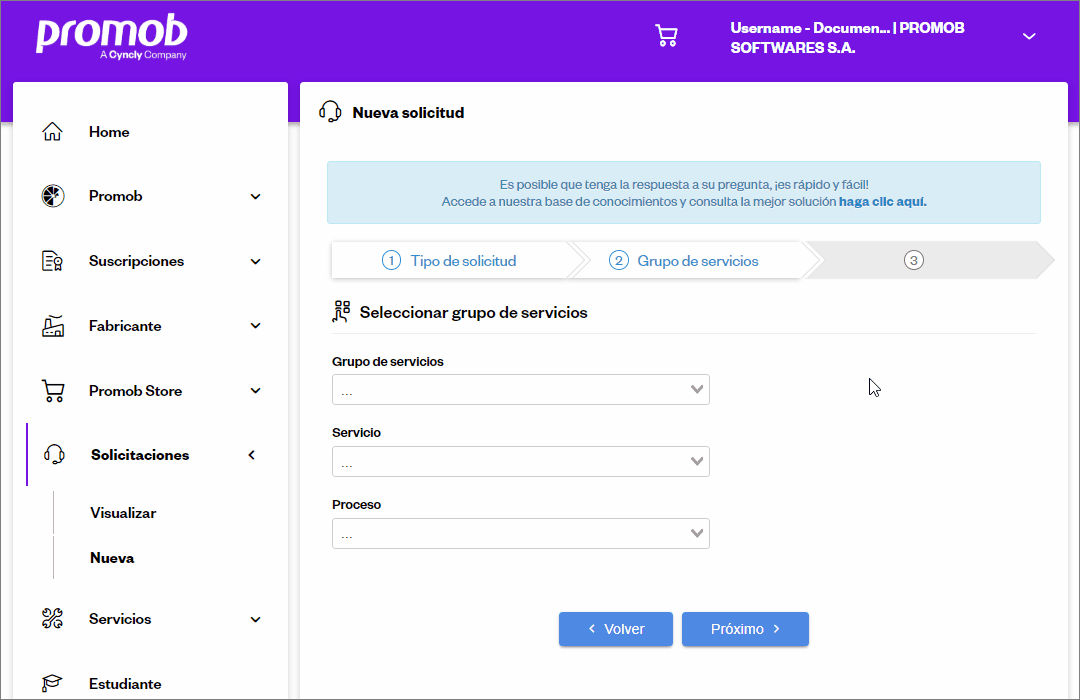The height and width of the screenshot is (700, 1080).
Task: Click the username PROMOB SOFTWARES S.A. text
Action: click(x=847, y=38)
